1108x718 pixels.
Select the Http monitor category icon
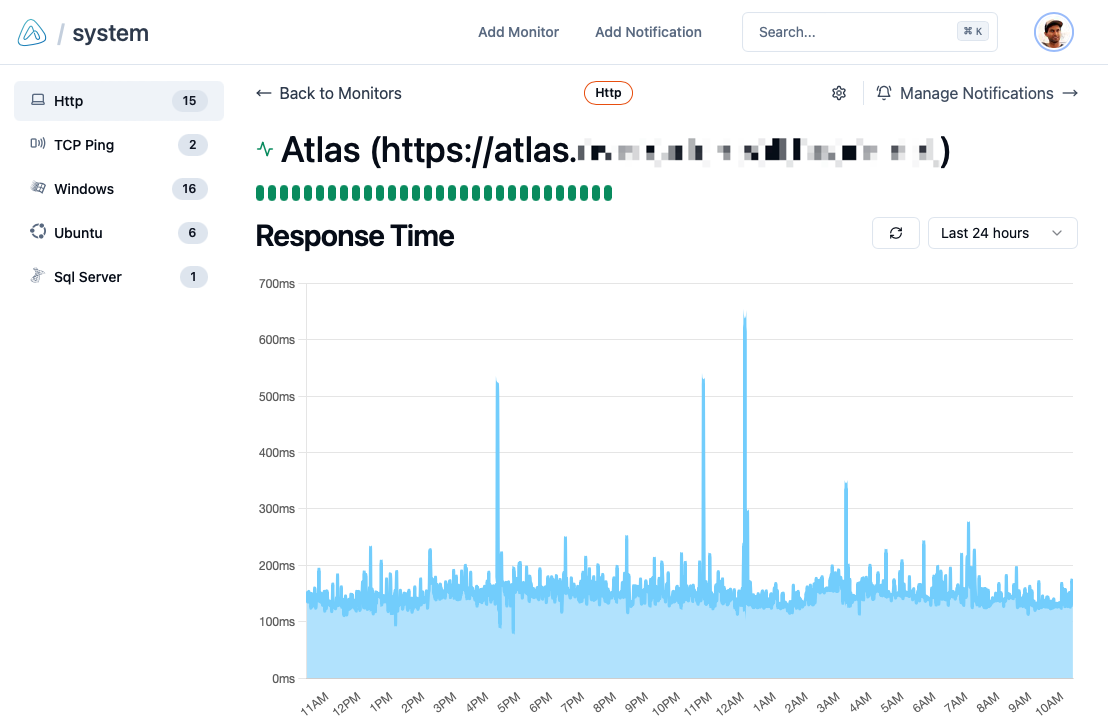tap(38, 100)
